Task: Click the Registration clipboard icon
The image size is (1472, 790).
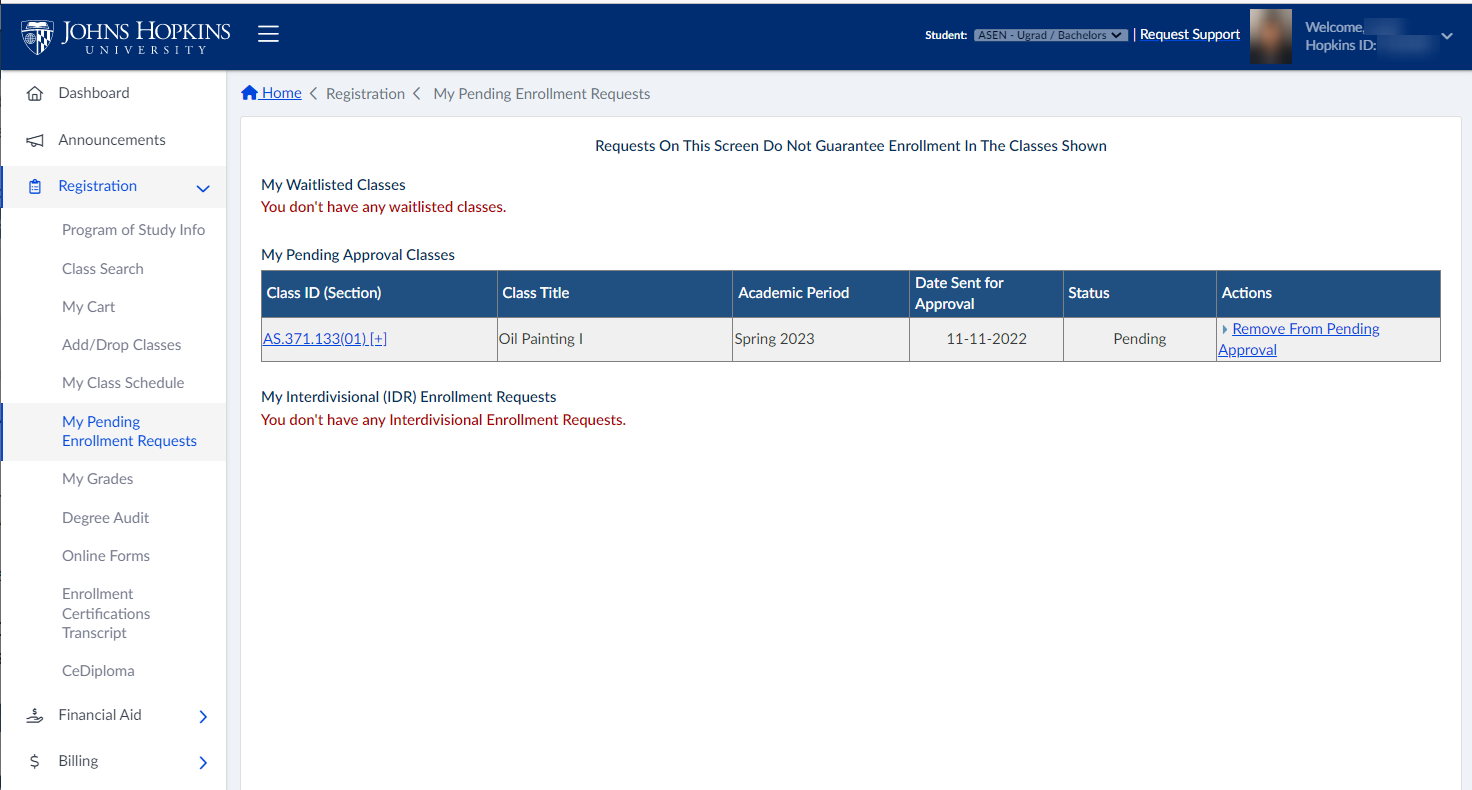Action: coord(35,187)
